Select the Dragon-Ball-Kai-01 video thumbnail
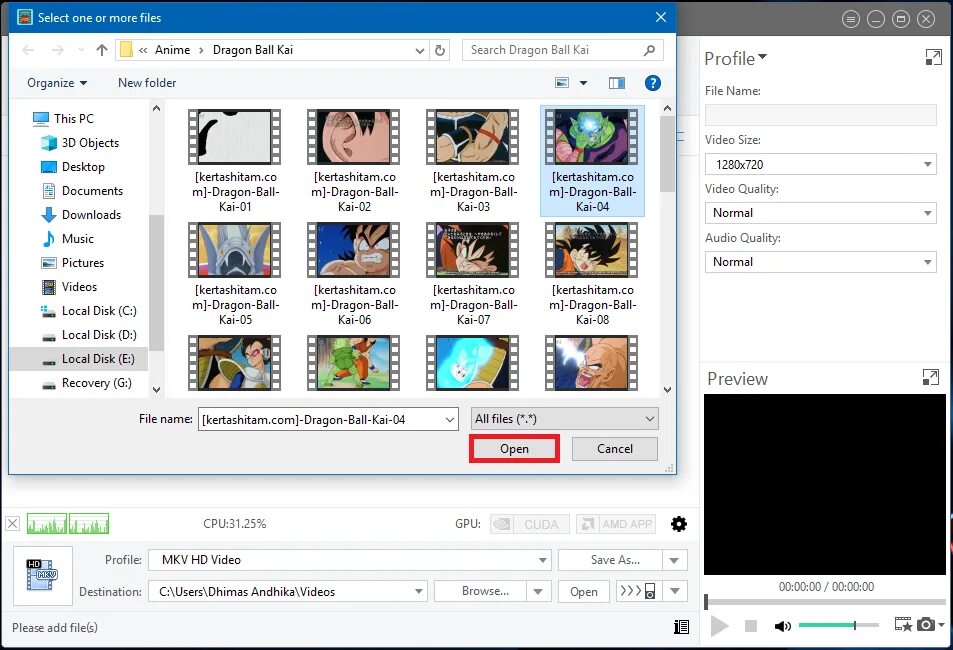The width and height of the screenshot is (953, 650). (x=235, y=137)
